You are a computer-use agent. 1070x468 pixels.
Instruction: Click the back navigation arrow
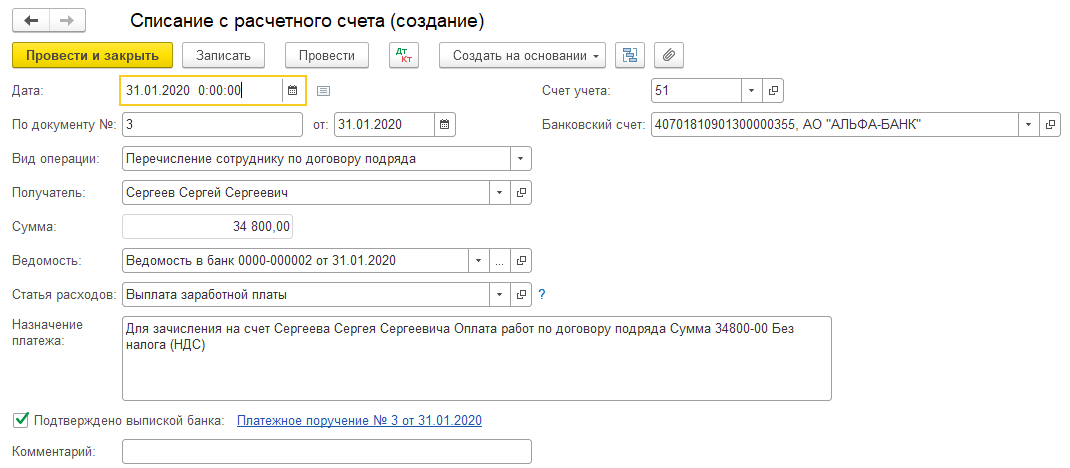point(31,20)
